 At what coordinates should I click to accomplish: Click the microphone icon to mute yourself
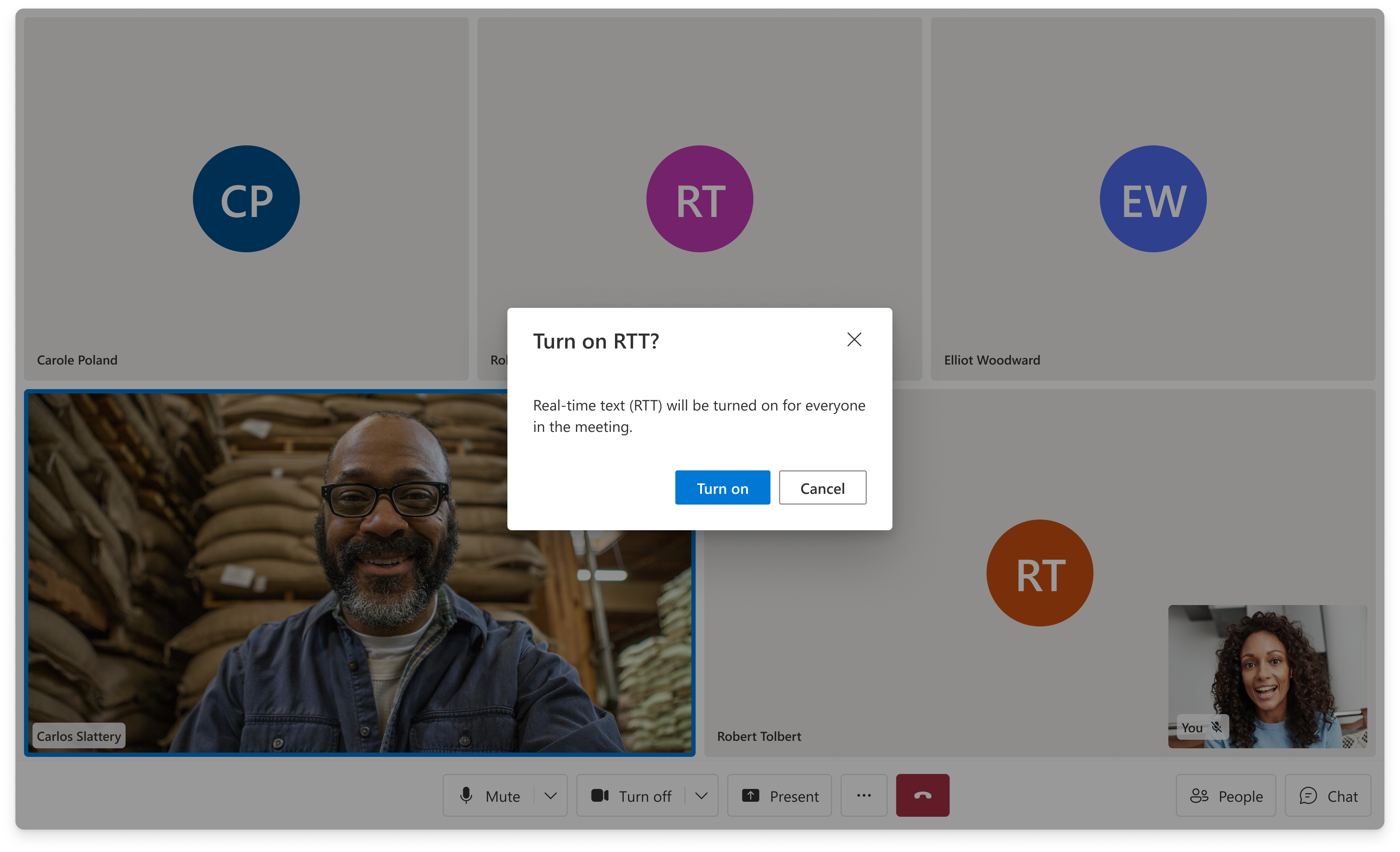[467, 796]
